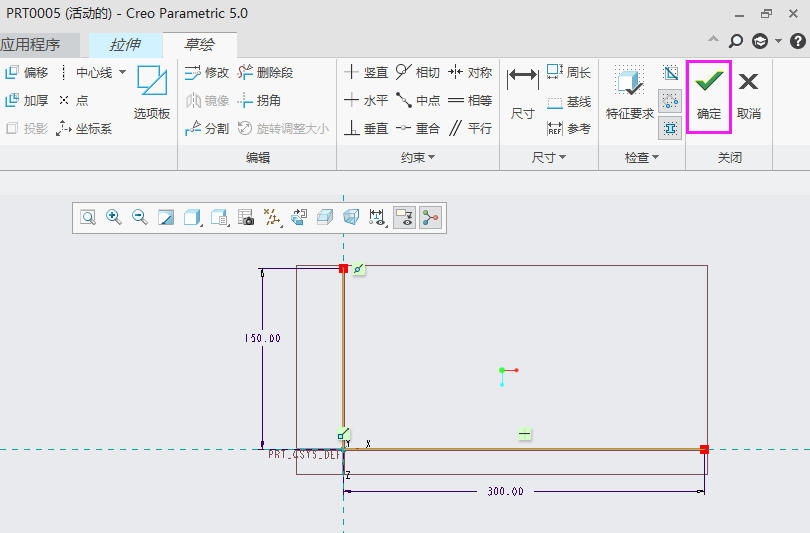Open the Saved Orientations dropdown
The height and width of the screenshot is (533, 810).
pyautogui.click(x=220, y=217)
